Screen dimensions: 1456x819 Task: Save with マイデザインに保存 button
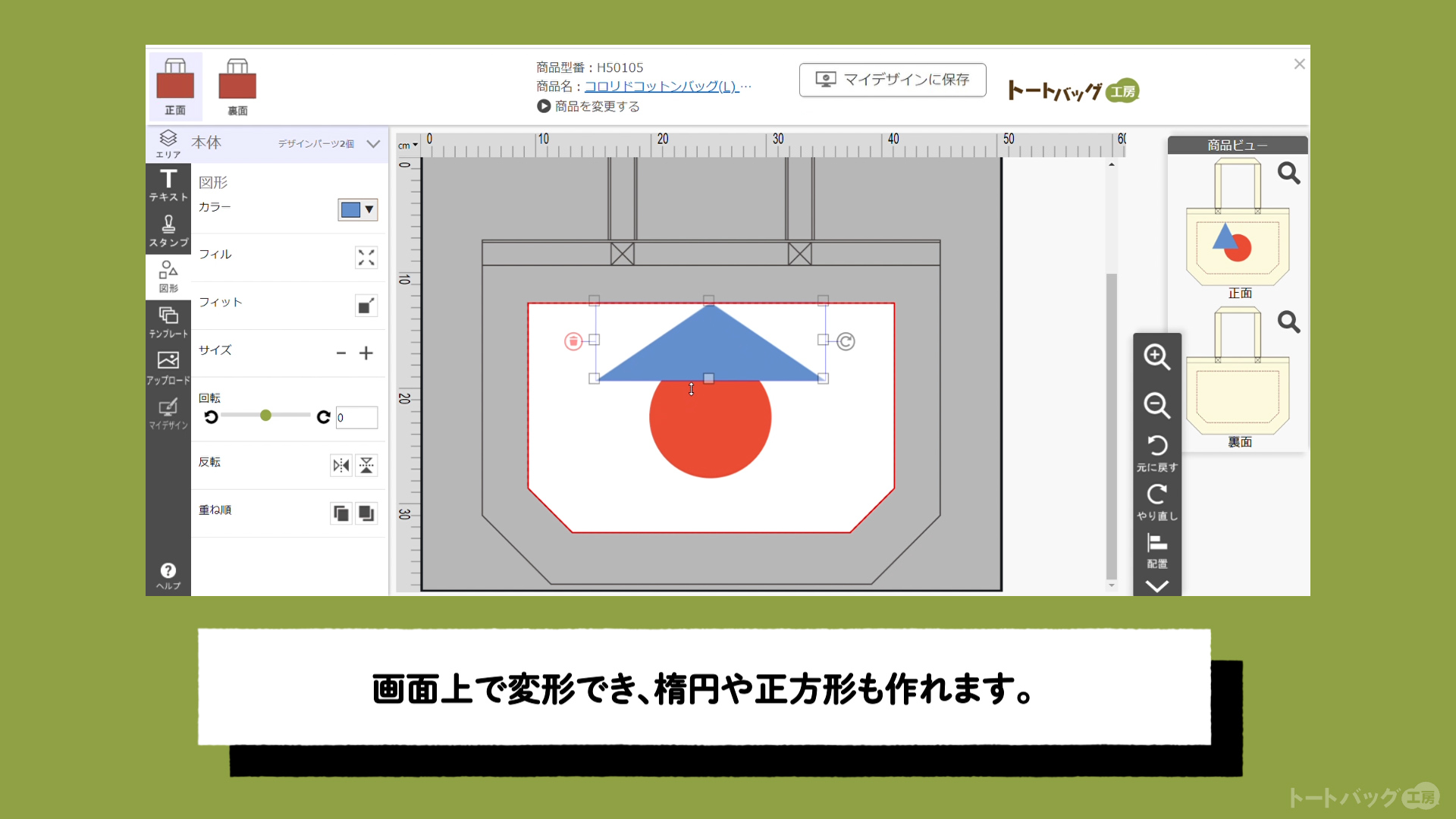[893, 80]
